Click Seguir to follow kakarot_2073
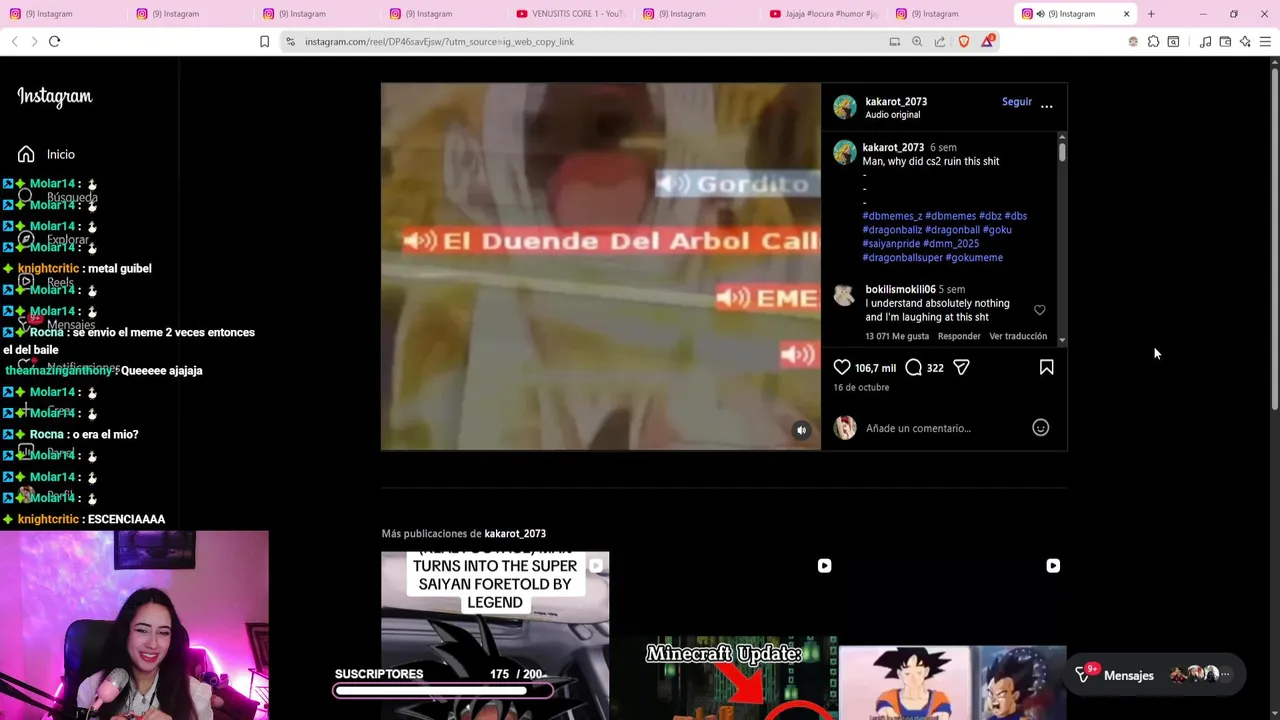 click(1016, 101)
